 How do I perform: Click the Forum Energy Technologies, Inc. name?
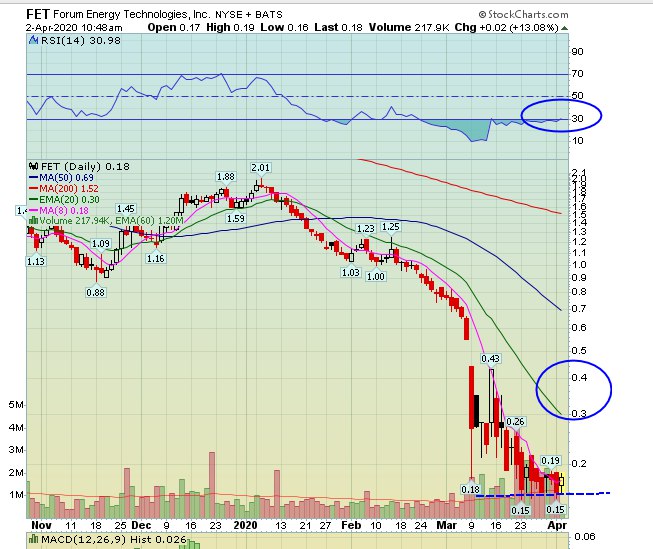tap(132, 15)
